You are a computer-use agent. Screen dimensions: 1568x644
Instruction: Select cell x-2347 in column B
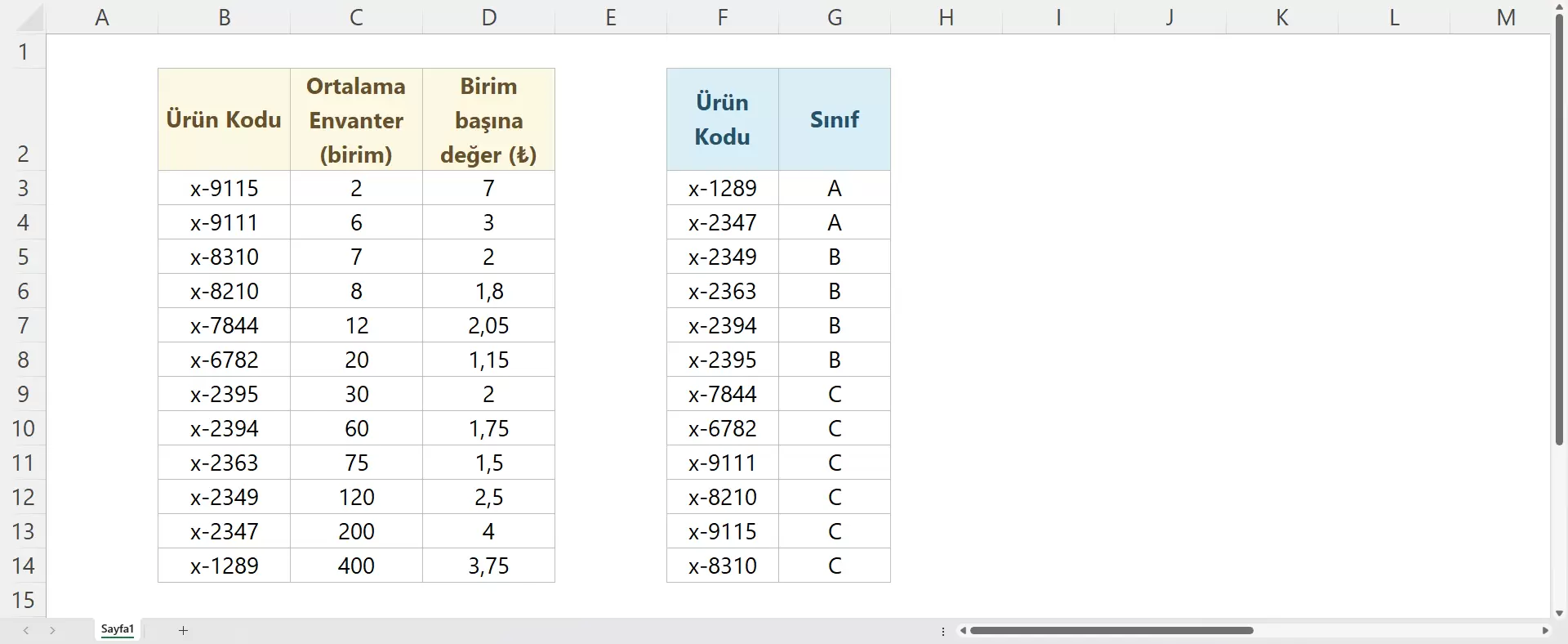tap(225, 531)
